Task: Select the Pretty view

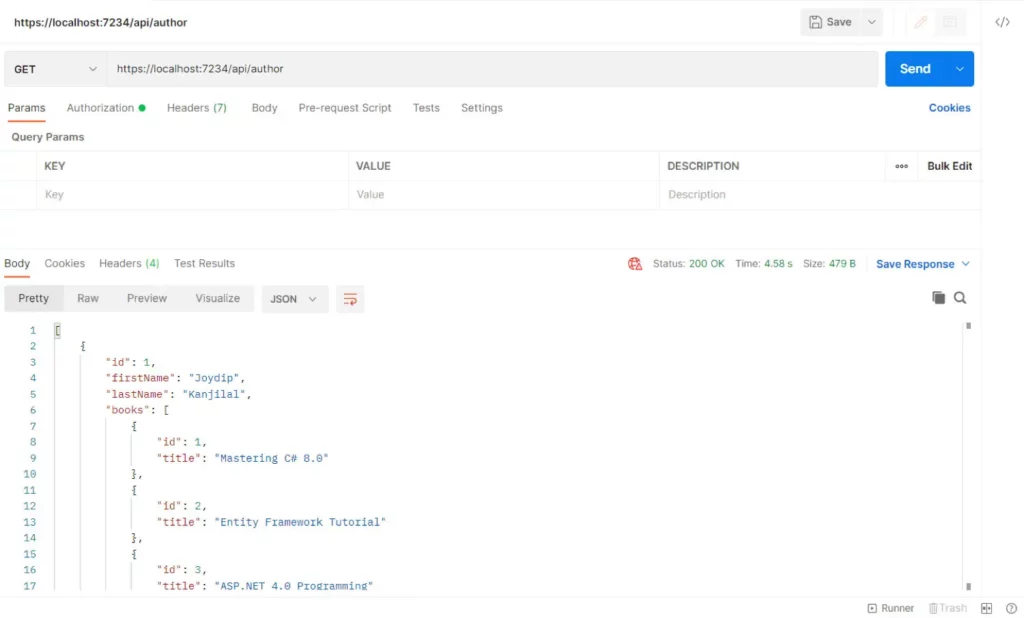Action: [x=33, y=299]
